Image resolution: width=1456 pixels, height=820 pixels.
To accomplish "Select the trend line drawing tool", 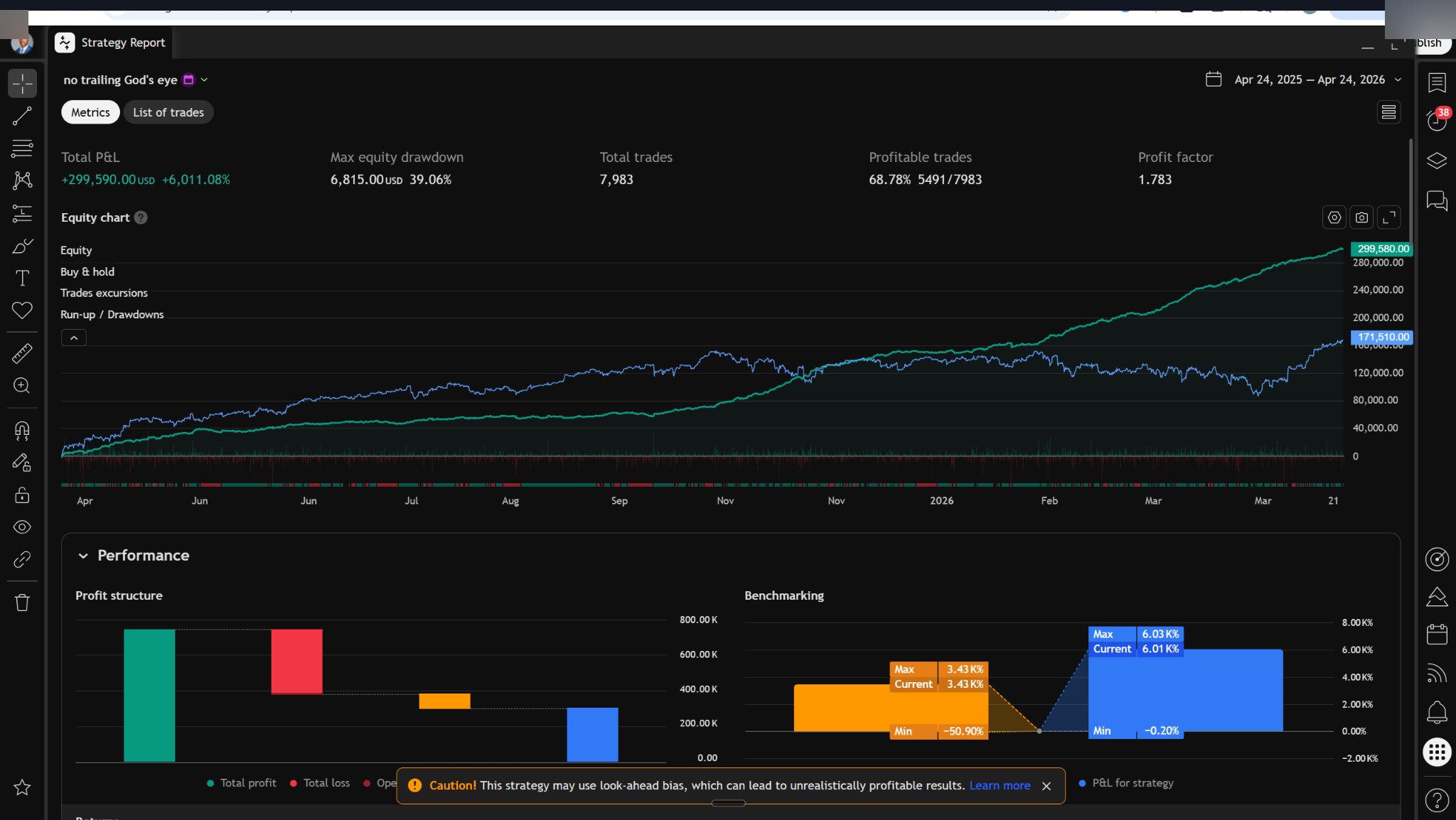I will tap(22, 116).
